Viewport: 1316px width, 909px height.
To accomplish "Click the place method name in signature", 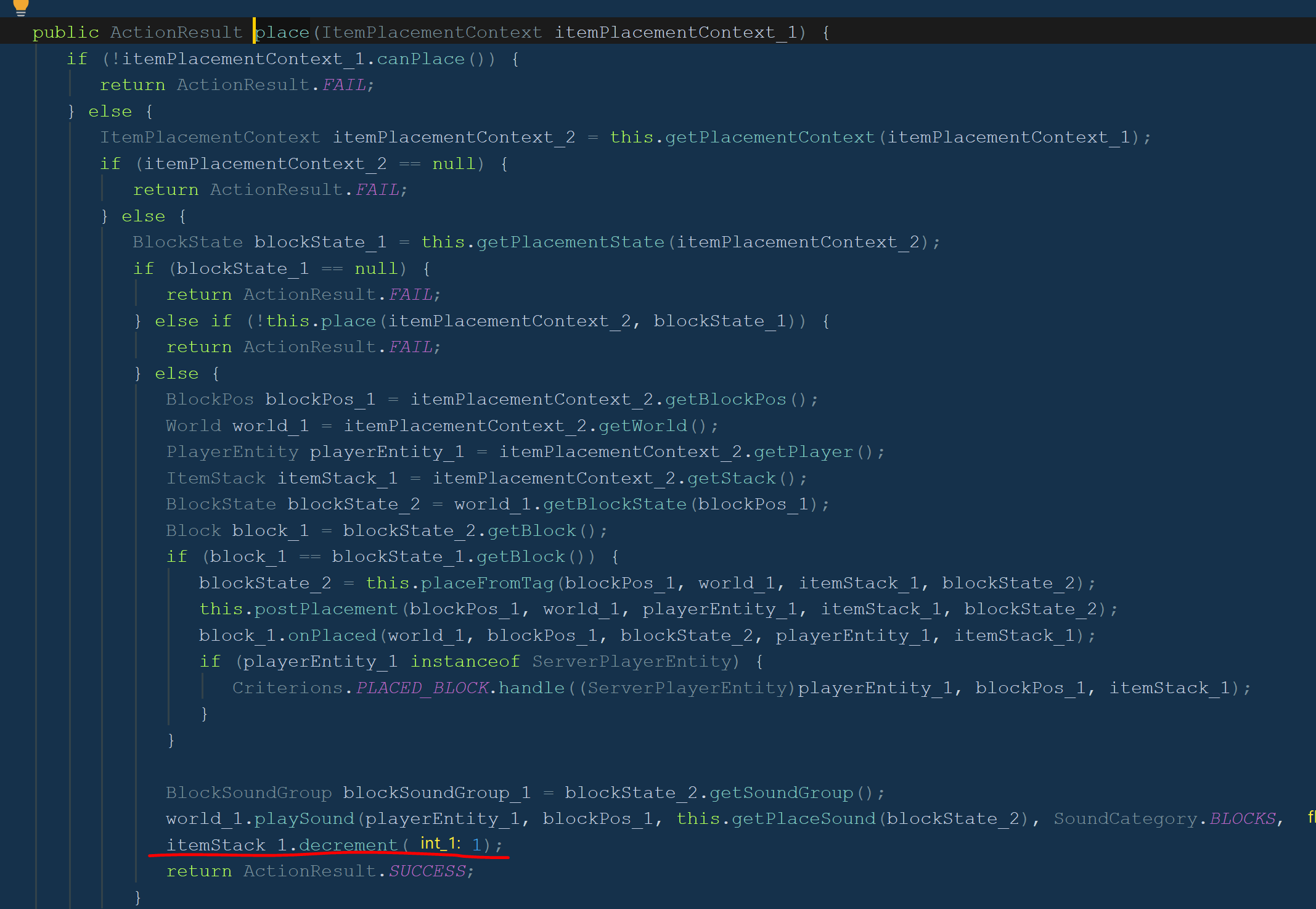I will click(282, 32).
